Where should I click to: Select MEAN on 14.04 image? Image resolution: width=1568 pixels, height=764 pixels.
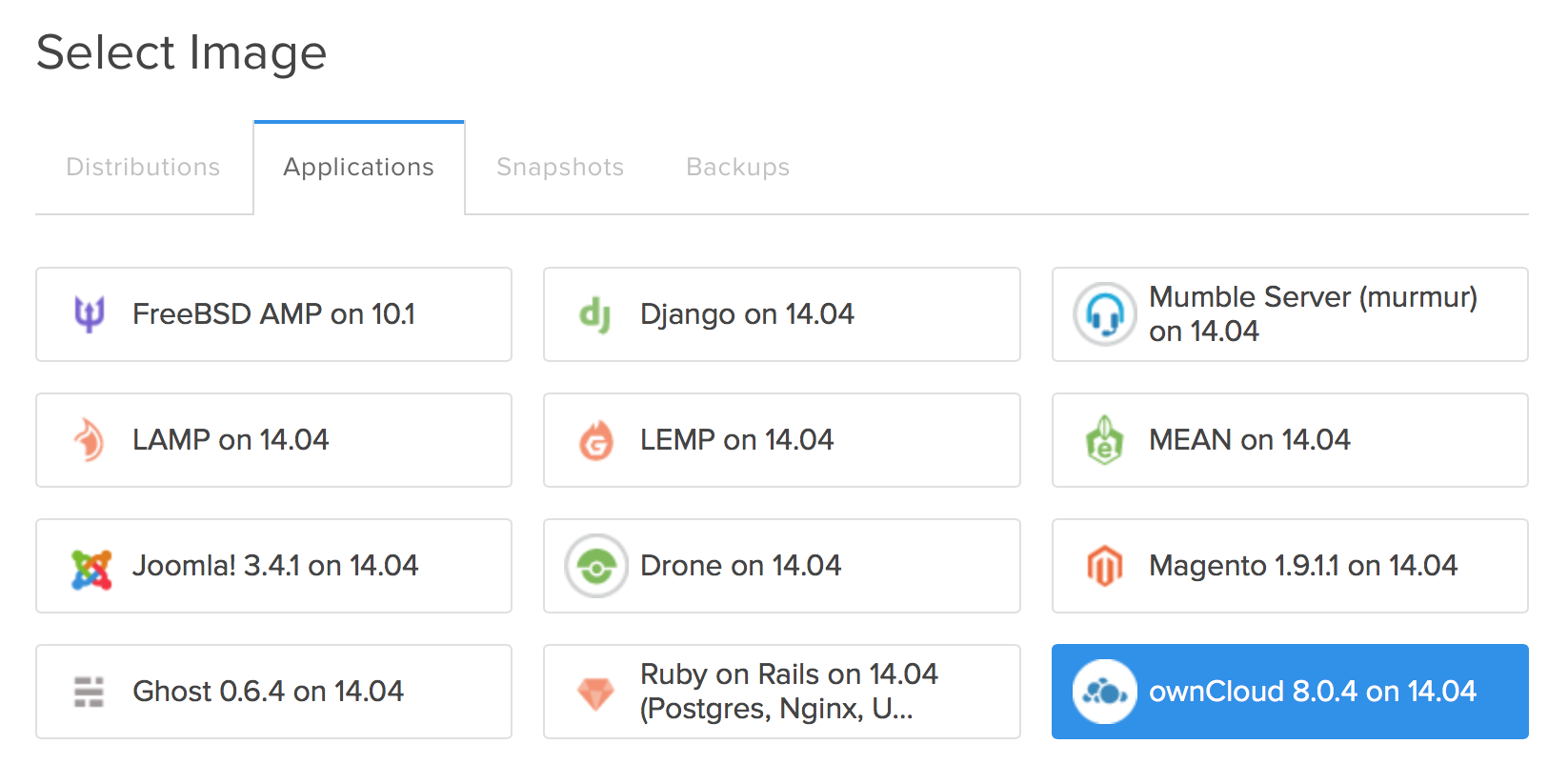(x=1290, y=440)
